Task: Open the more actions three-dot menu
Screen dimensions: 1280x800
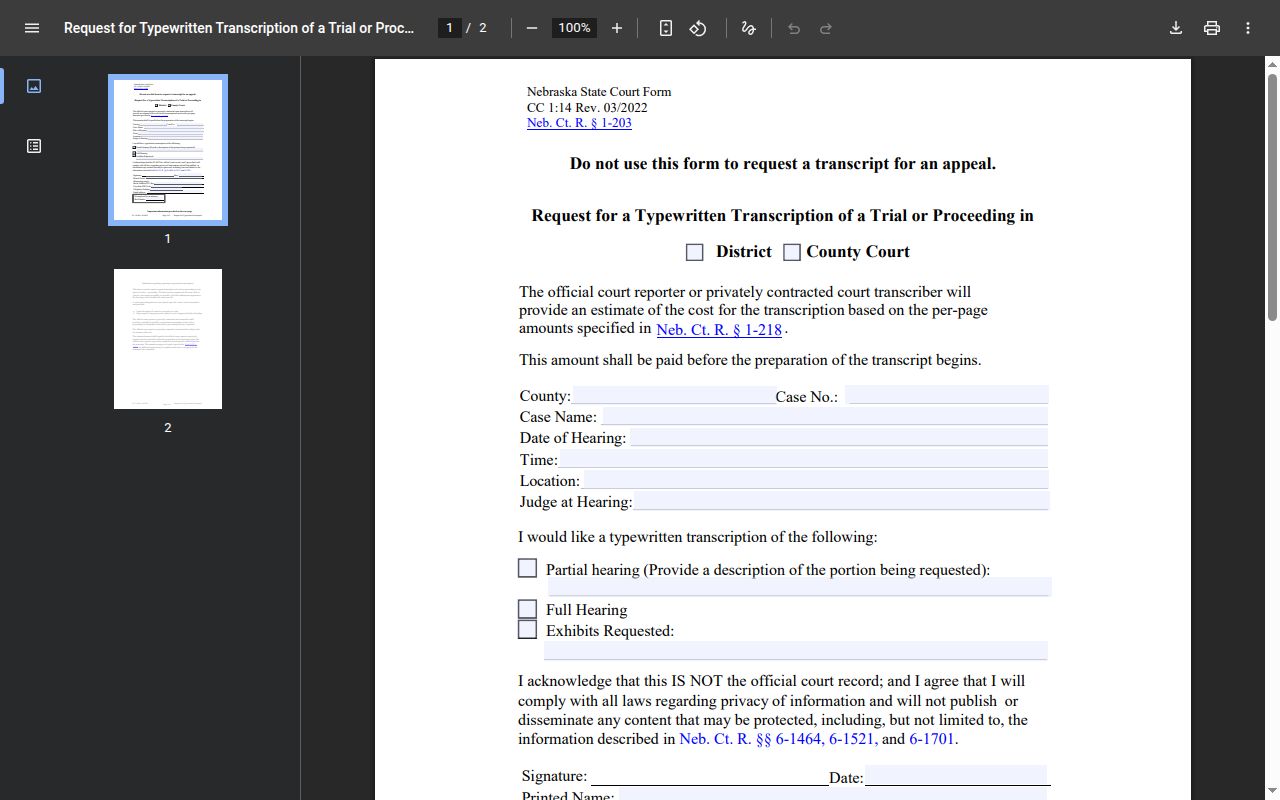Action: pos(1248,28)
